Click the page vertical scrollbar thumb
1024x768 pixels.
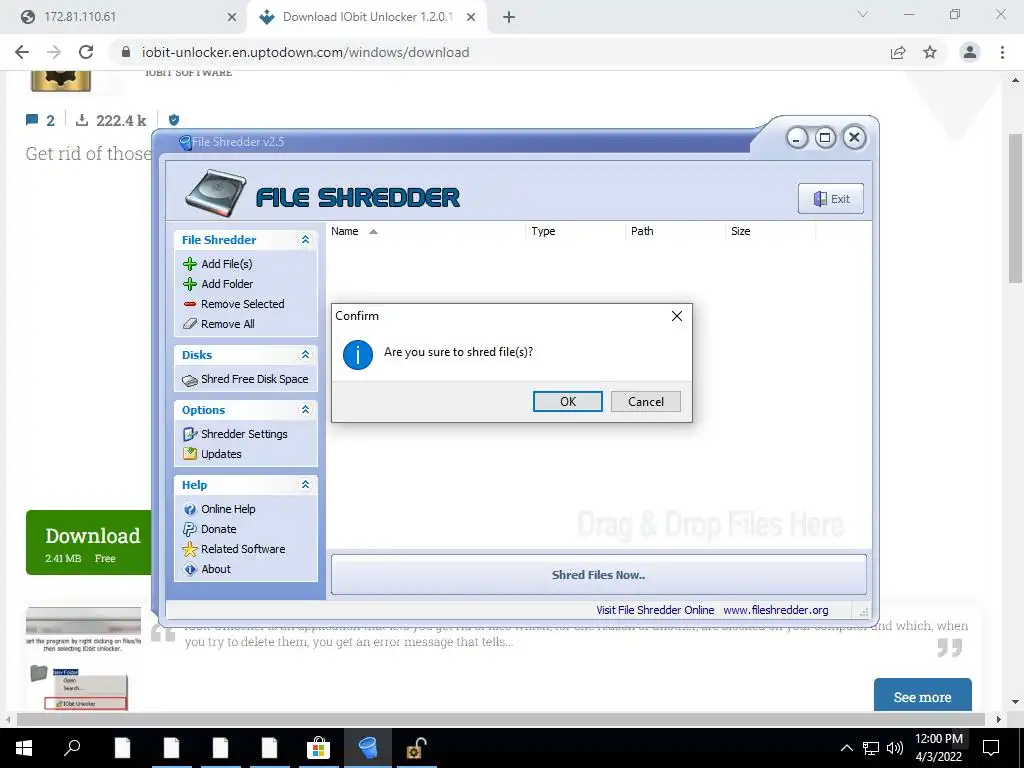(1015, 208)
